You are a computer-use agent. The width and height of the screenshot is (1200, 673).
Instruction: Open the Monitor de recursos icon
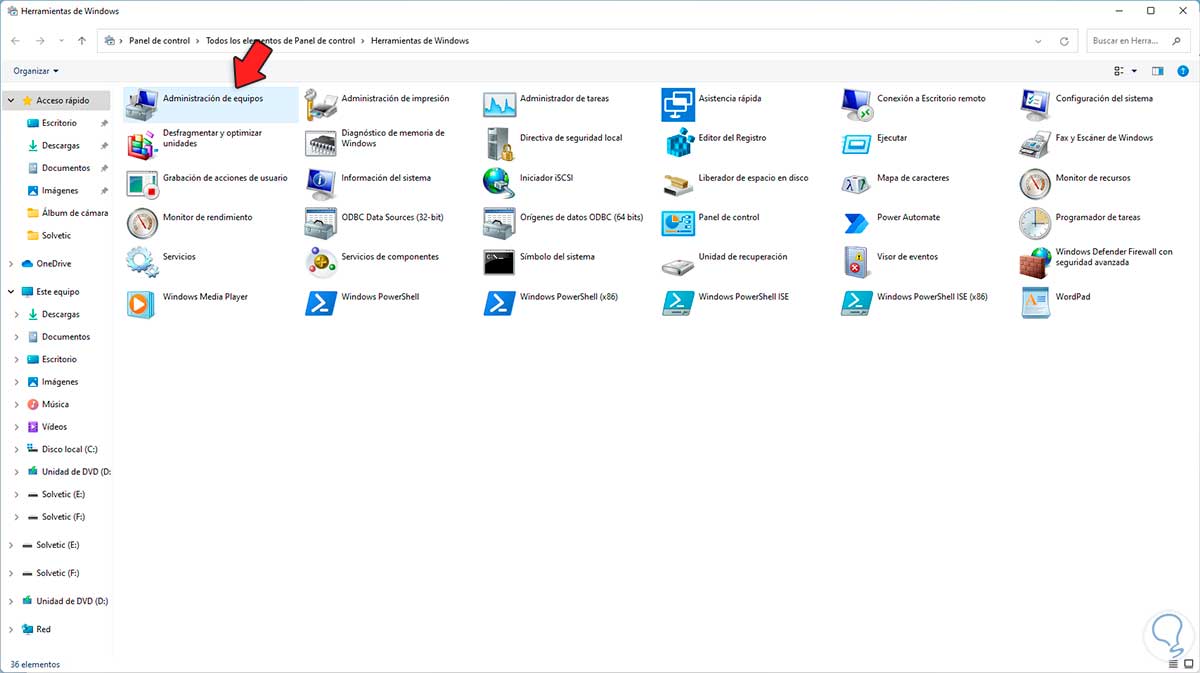(1035, 183)
